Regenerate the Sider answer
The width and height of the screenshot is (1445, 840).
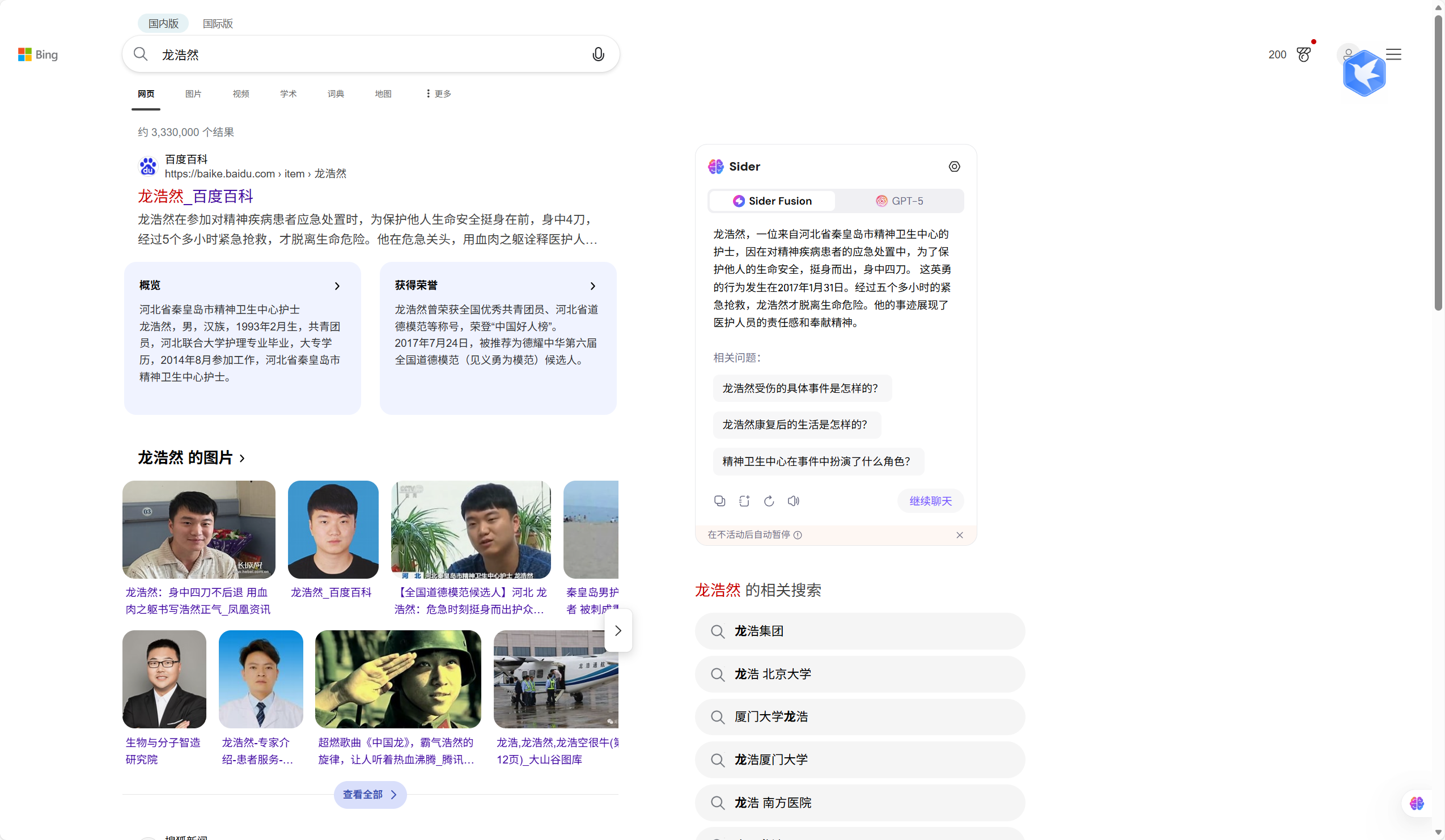769,500
